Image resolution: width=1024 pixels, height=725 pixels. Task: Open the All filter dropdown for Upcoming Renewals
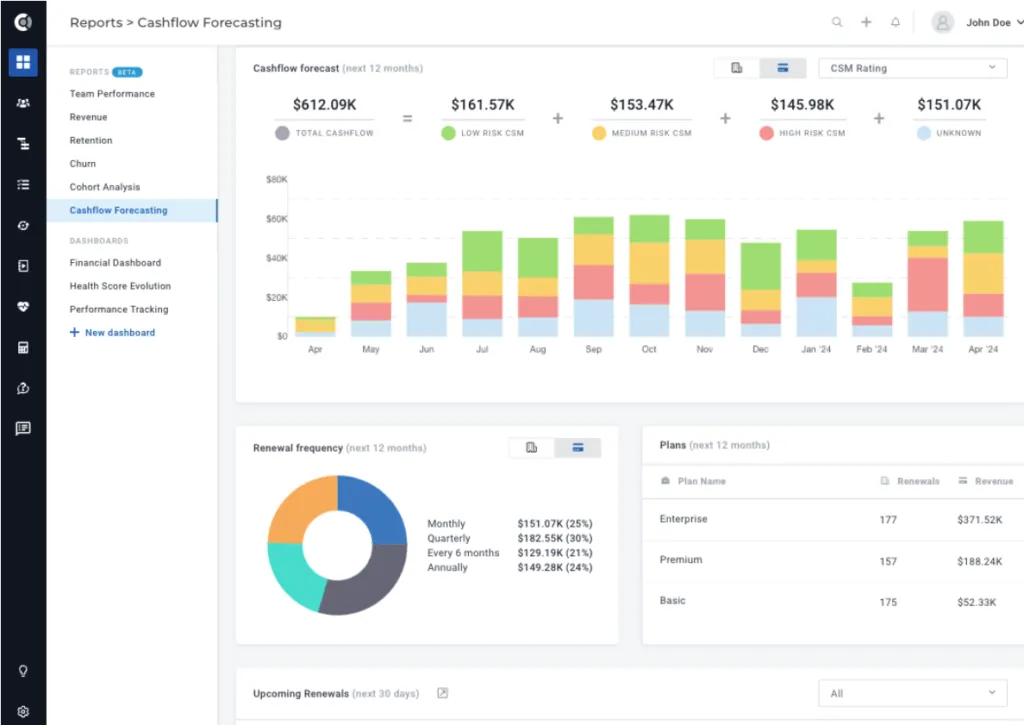click(912, 693)
